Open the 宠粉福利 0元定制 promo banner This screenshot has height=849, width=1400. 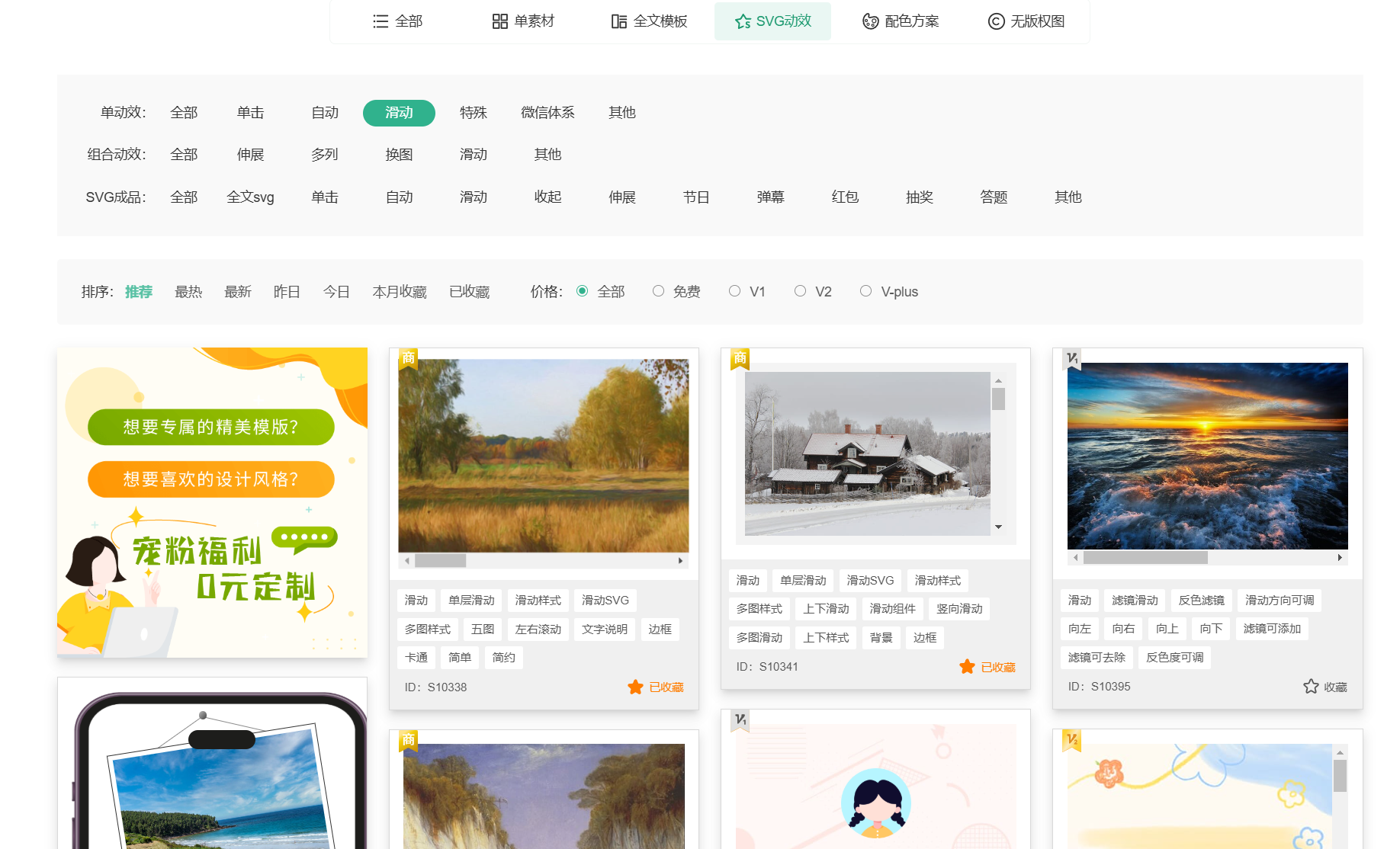tap(212, 503)
